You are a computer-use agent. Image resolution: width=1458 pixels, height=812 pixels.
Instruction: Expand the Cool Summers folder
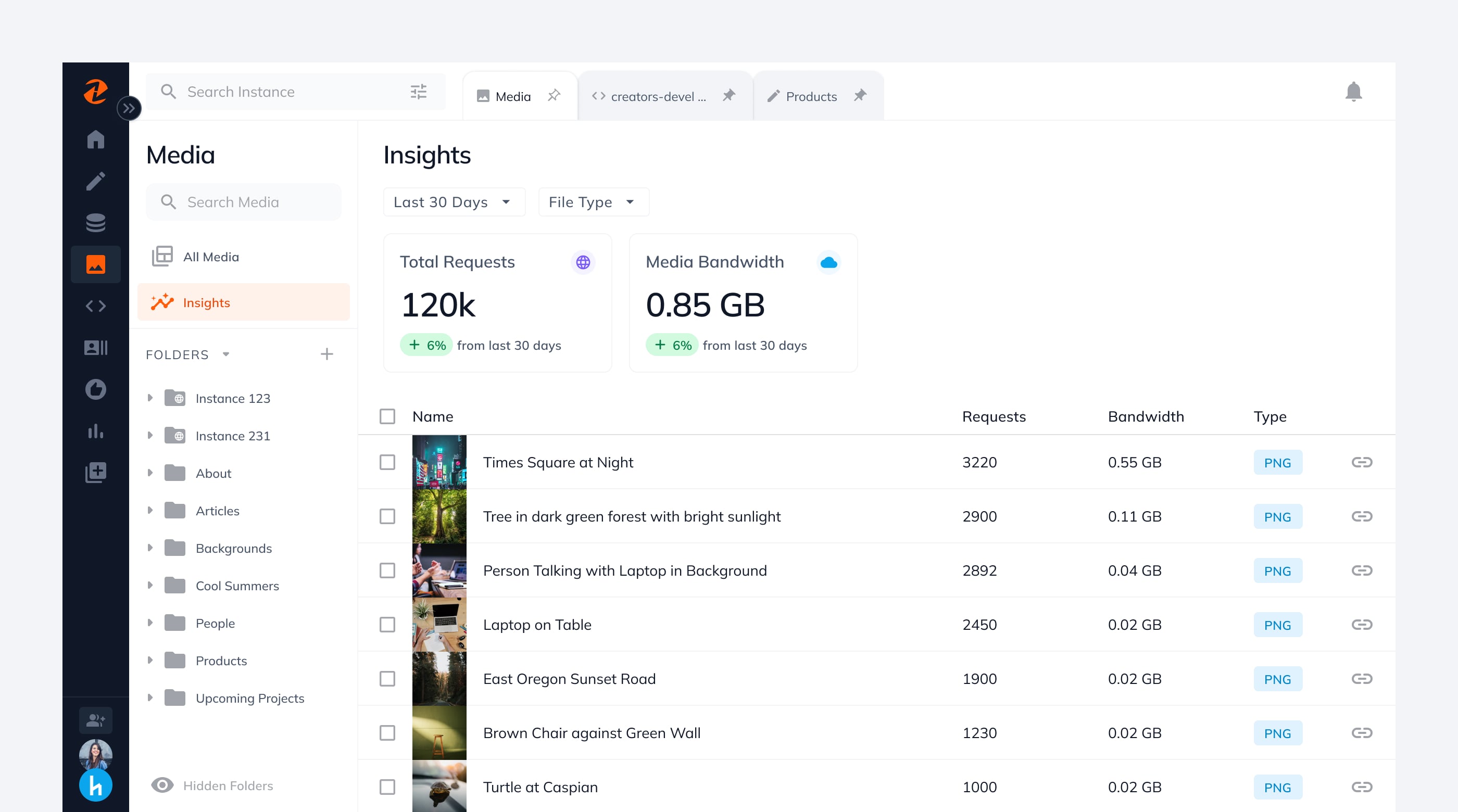click(150, 585)
